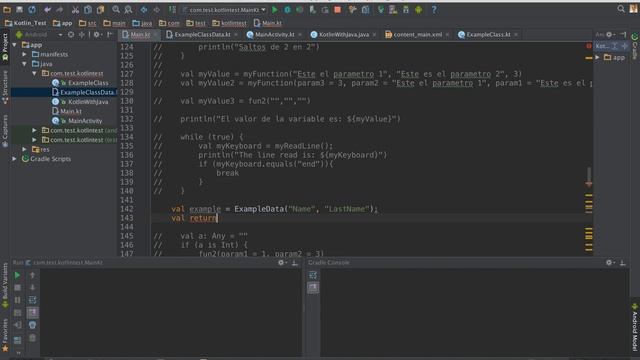Open the Project side tool window
This screenshot has height=360, width=640.
tap(5, 47)
